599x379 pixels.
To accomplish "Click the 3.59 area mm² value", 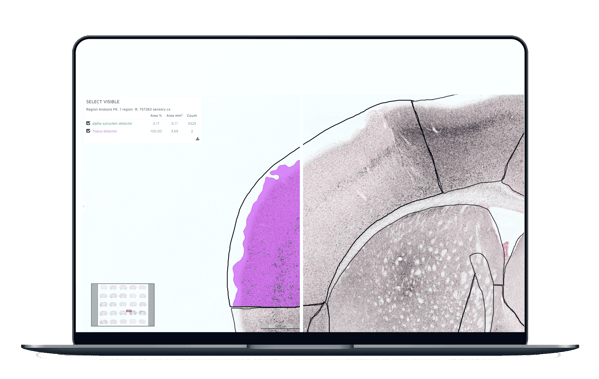I will (175, 131).
